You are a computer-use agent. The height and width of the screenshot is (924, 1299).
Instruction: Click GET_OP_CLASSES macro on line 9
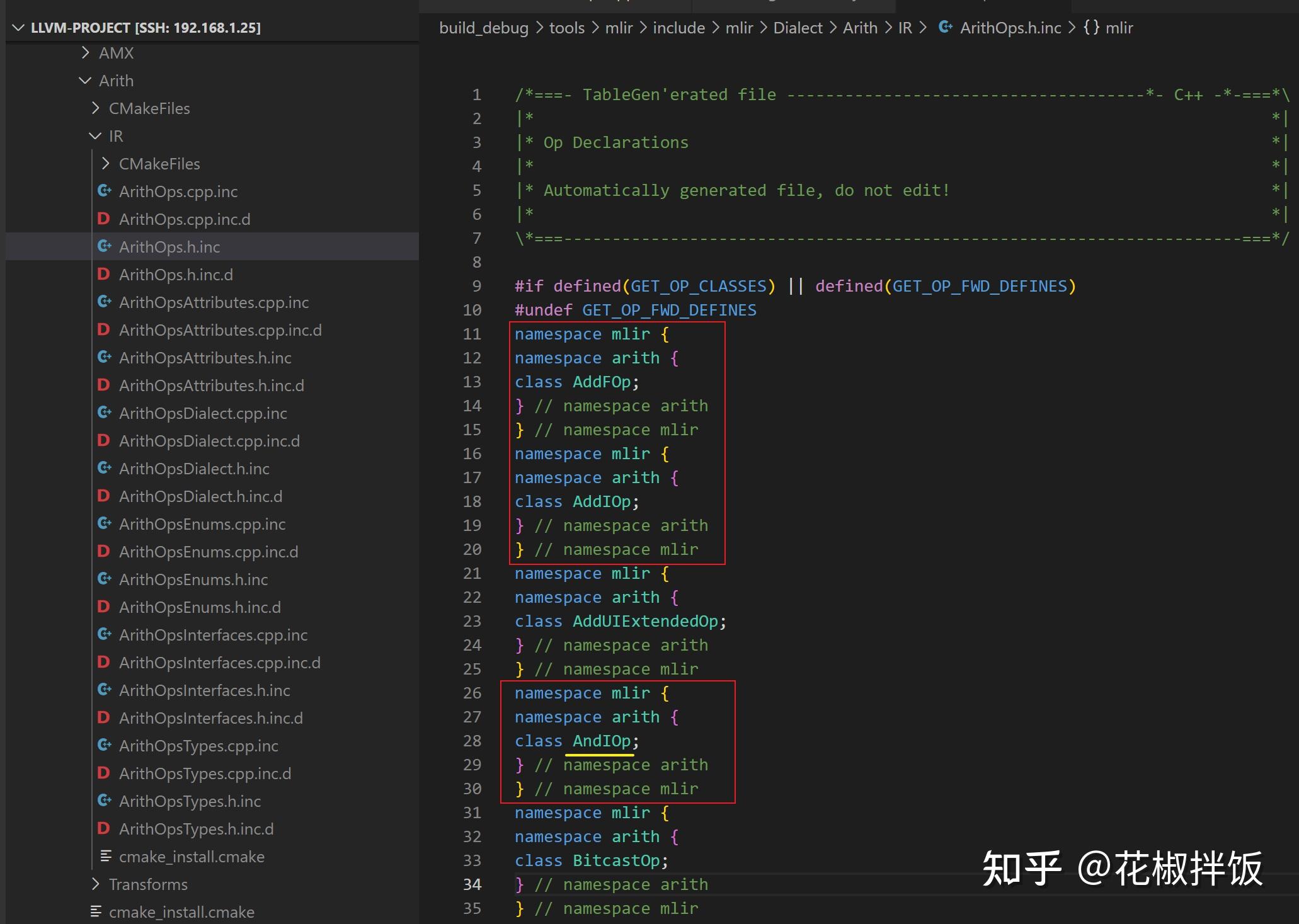pos(699,287)
